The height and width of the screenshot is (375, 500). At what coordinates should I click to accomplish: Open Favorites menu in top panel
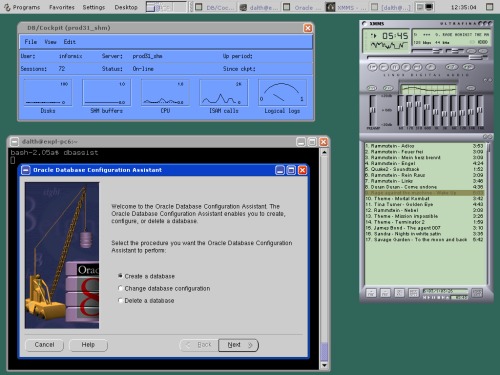coord(62,7)
